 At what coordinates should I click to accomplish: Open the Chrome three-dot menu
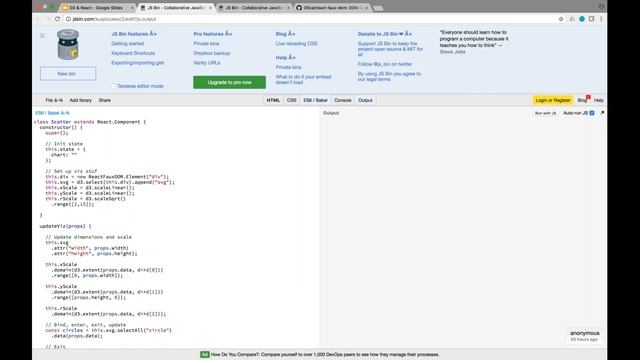(x=601, y=19)
